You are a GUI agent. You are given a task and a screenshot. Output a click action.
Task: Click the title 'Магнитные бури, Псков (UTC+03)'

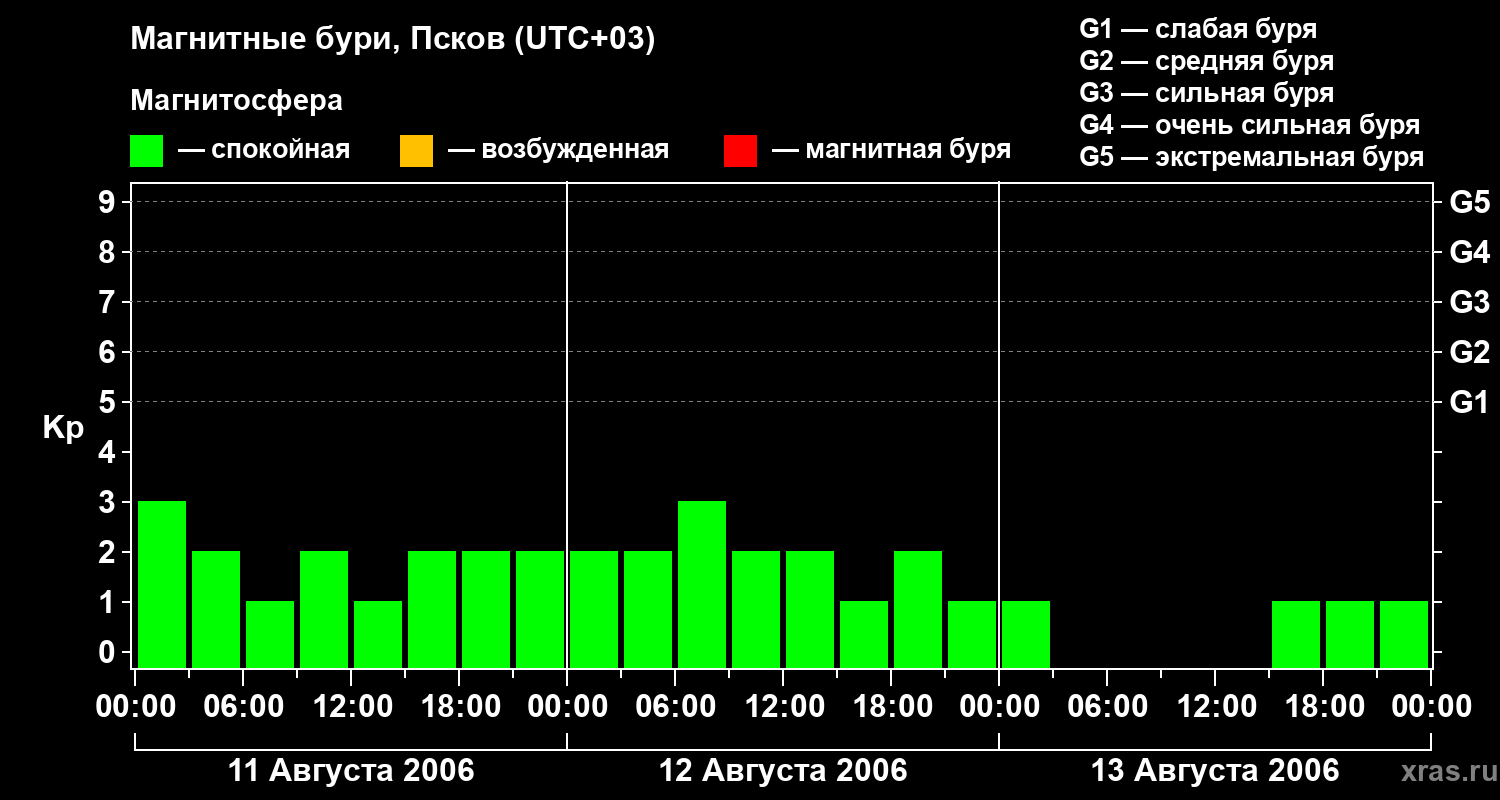(x=393, y=40)
